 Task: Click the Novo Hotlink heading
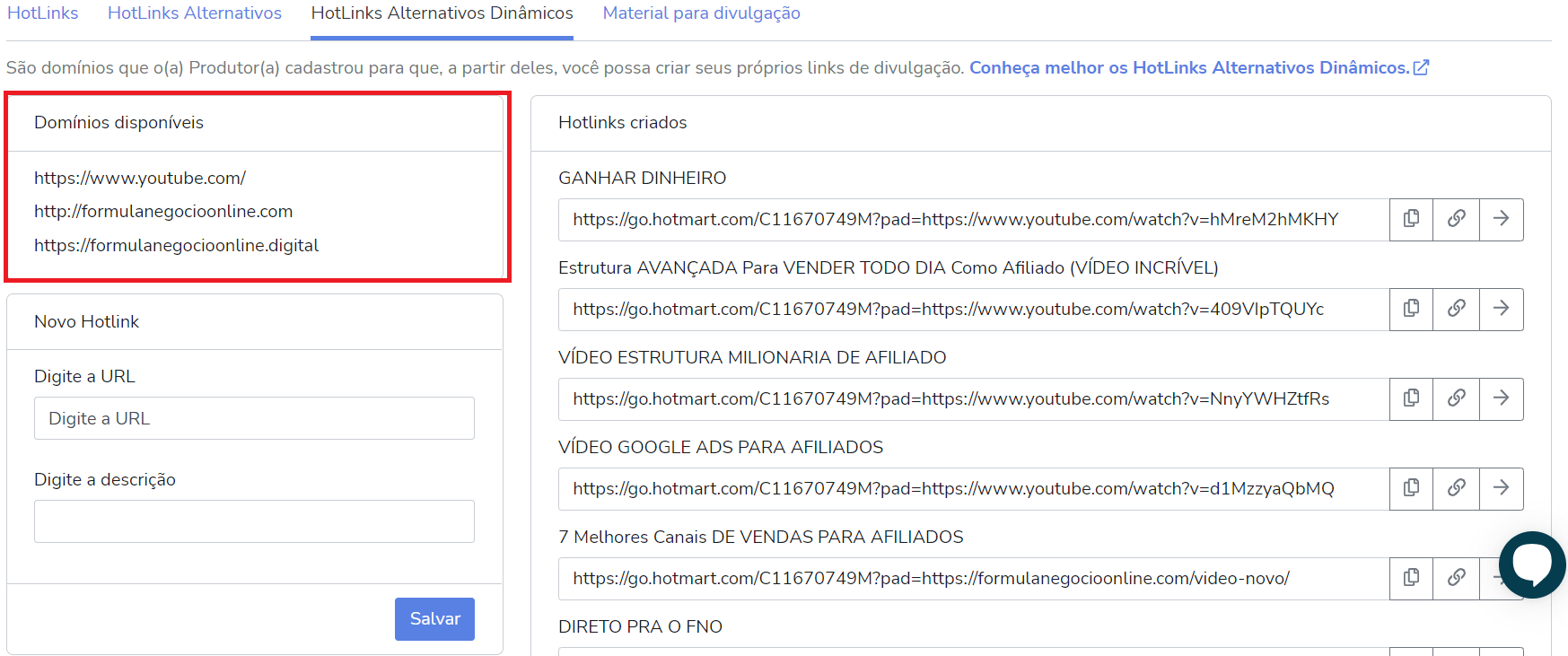(x=86, y=321)
